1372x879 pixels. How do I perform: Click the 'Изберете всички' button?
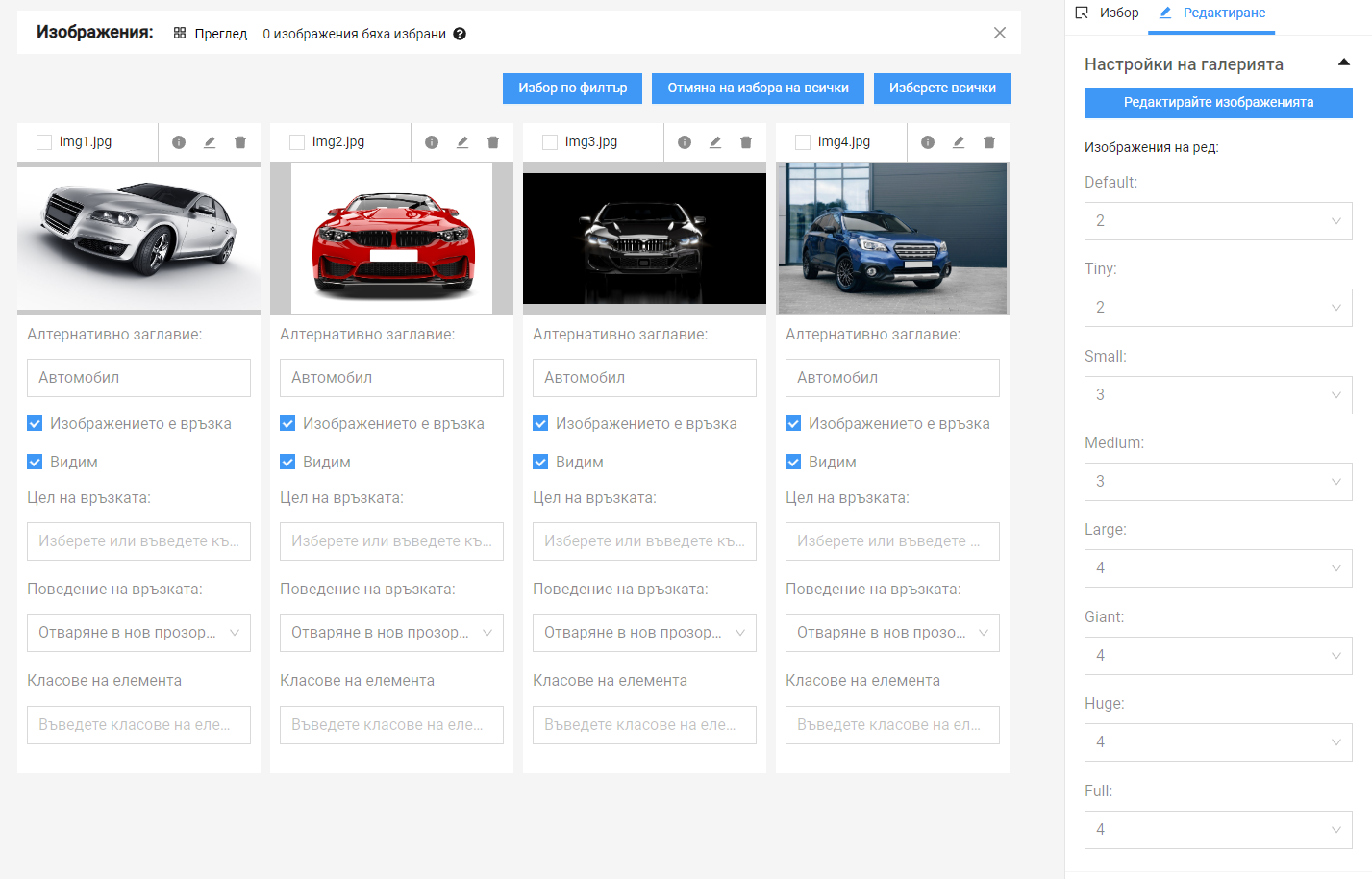(941, 88)
